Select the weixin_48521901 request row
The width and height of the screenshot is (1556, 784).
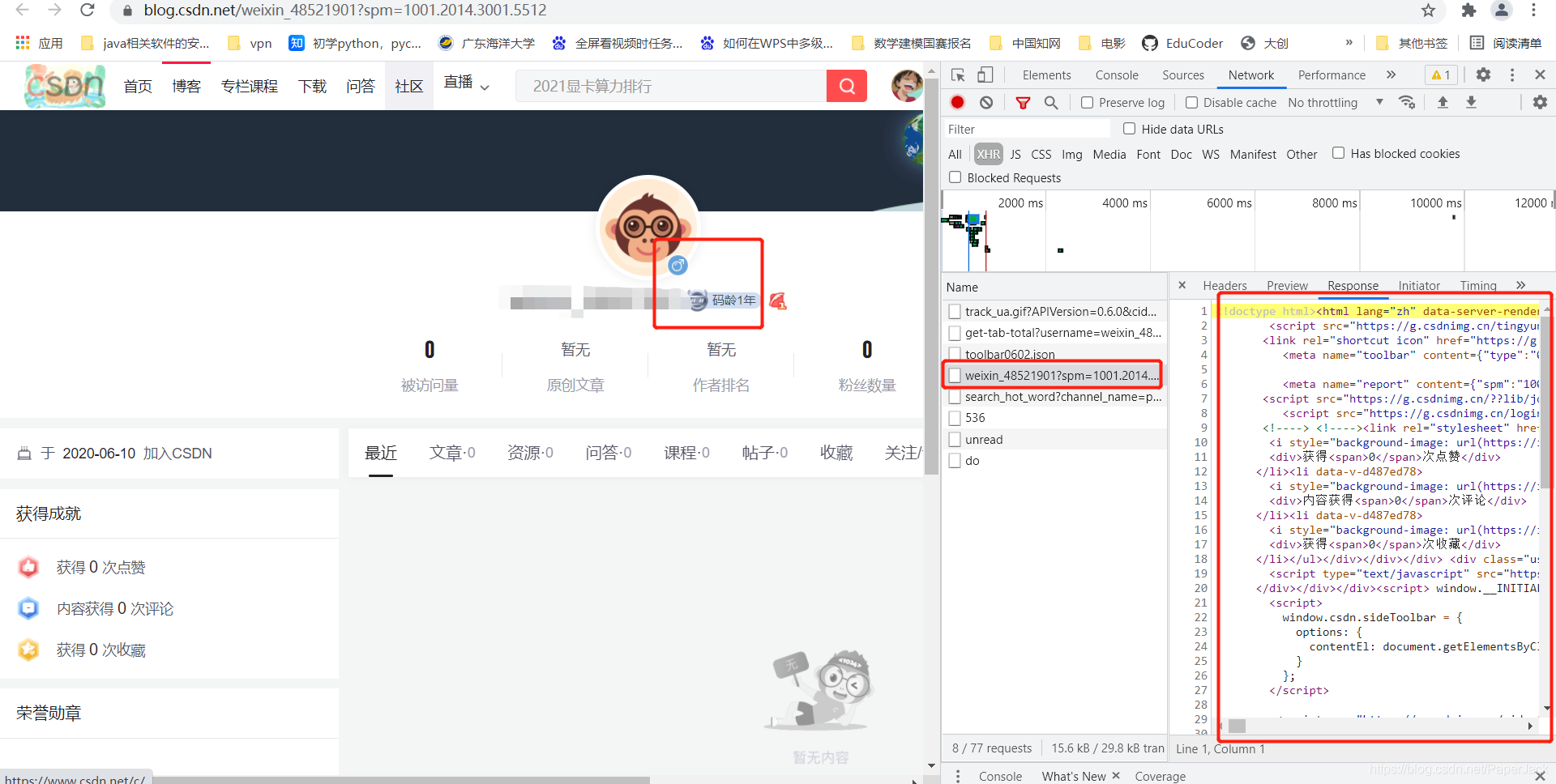coord(1054,375)
